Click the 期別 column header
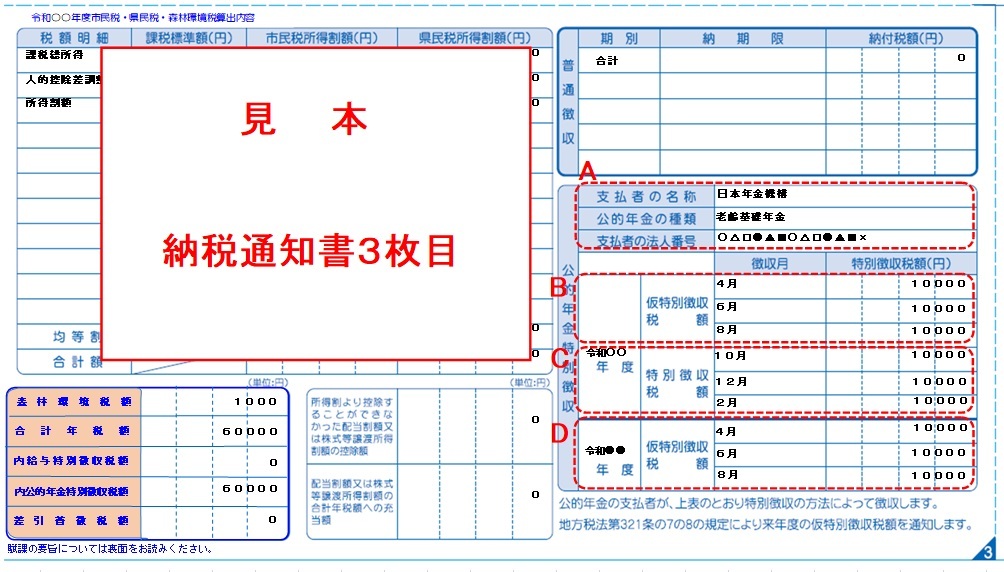Image resolution: width=1004 pixels, height=572 pixels. (x=619, y=38)
